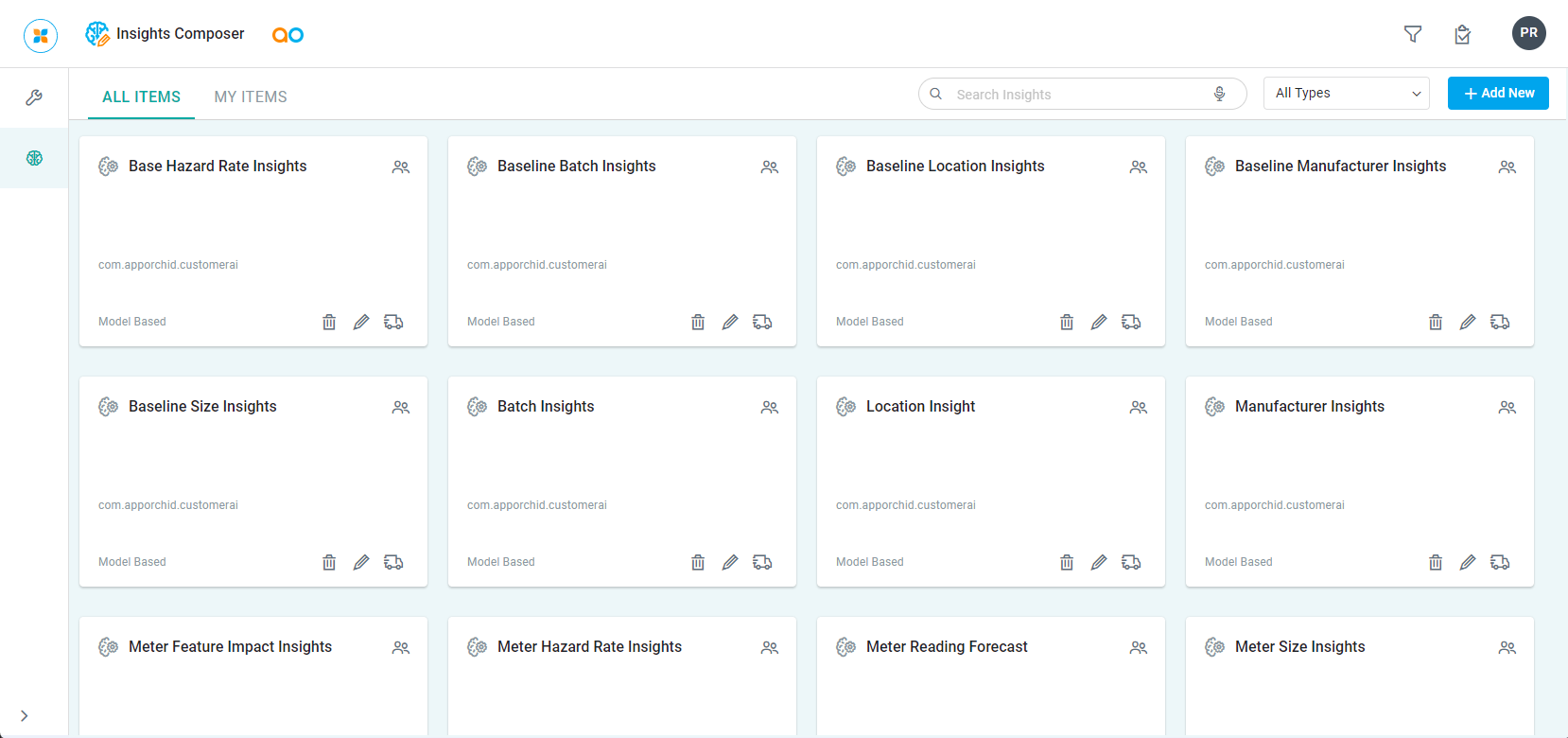The height and width of the screenshot is (738, 1568).
Task: Click the filter funnel icon in header
Action: pyautogui.click(x=1413, y=34)
